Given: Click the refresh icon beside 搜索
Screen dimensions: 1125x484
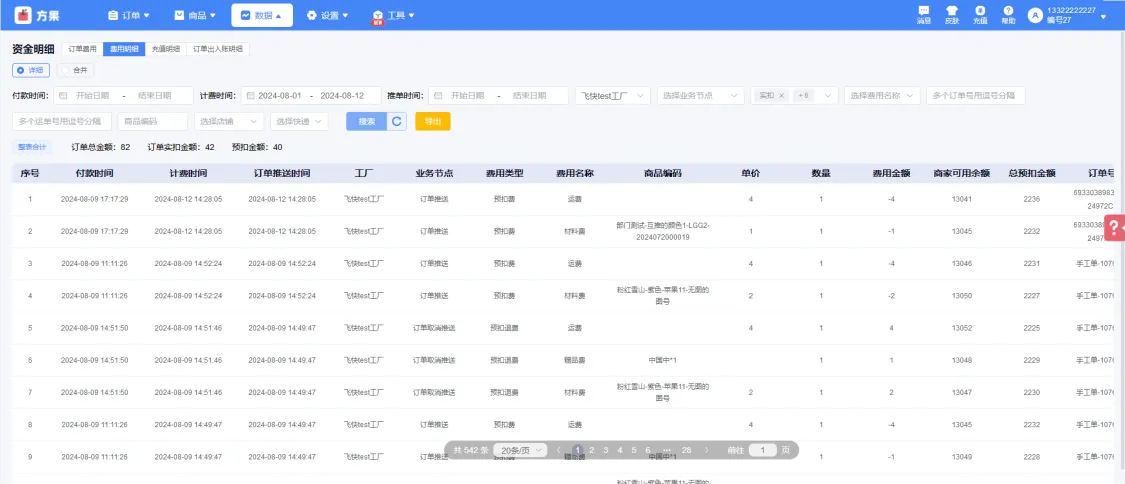Looking at the screenshot, I should 397,121.
